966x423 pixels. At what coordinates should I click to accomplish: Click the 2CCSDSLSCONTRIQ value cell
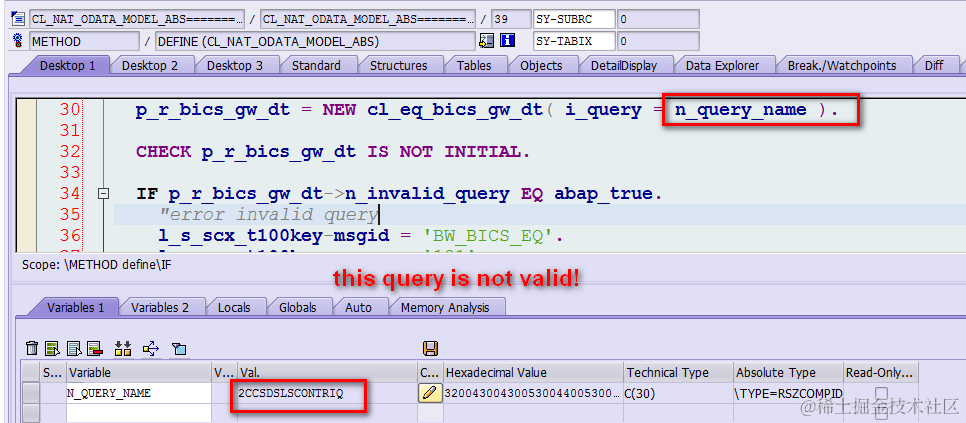tap(327, 392)
